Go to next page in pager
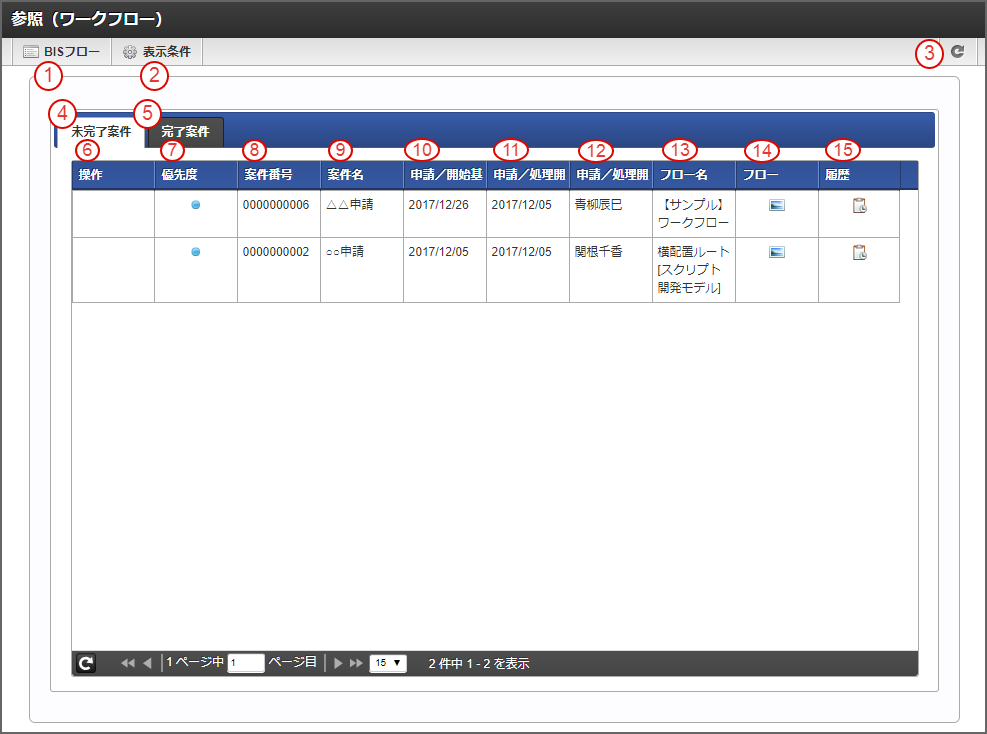 338,663
